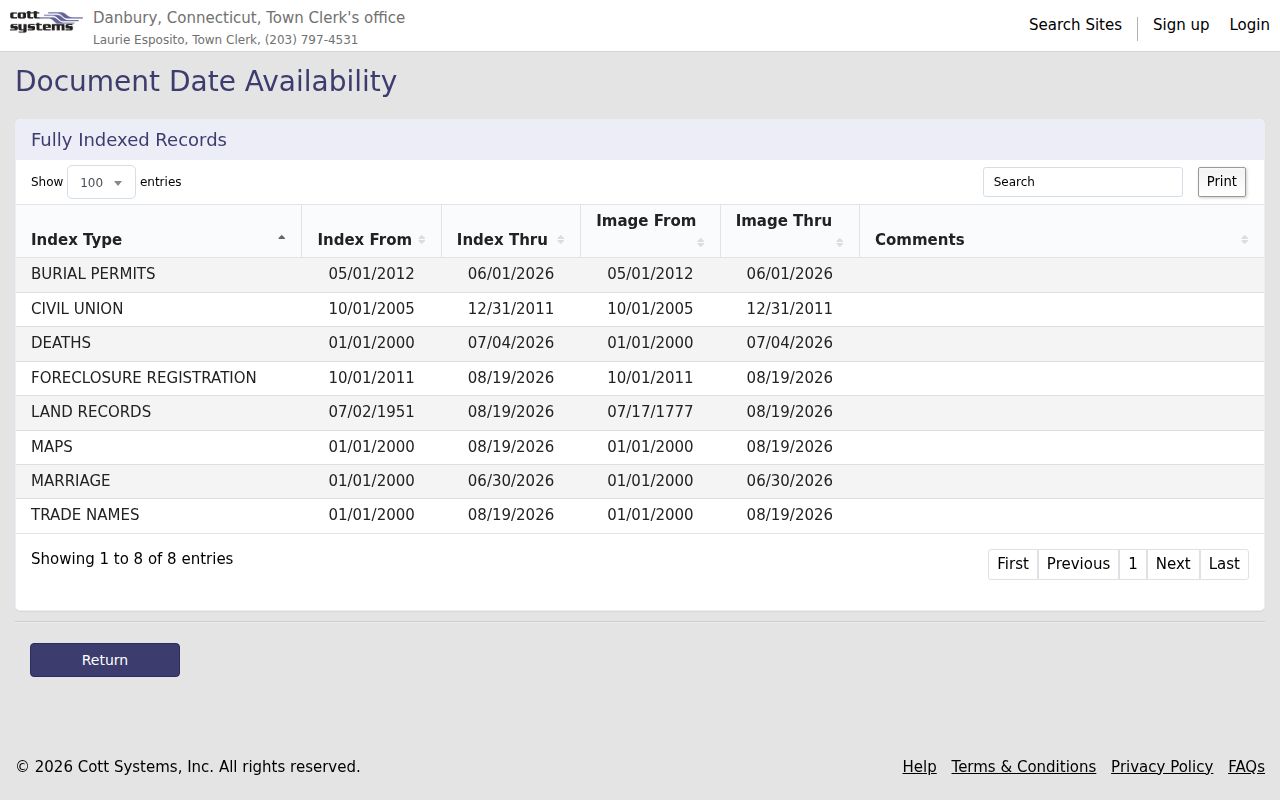Image resolution: width=1280 pixels, height=800 pixels.
Task: Click the Danbury Town Clerk's office title
Action: pos(249,18)
